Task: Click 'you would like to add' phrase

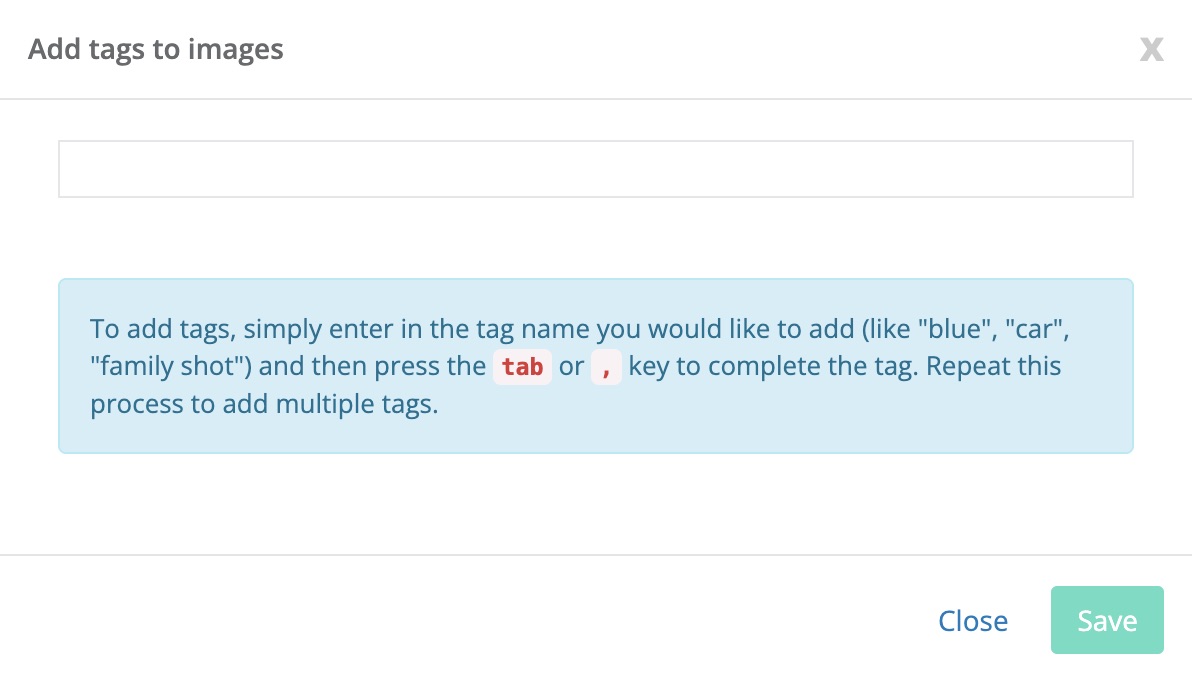Action: [725, 329]
